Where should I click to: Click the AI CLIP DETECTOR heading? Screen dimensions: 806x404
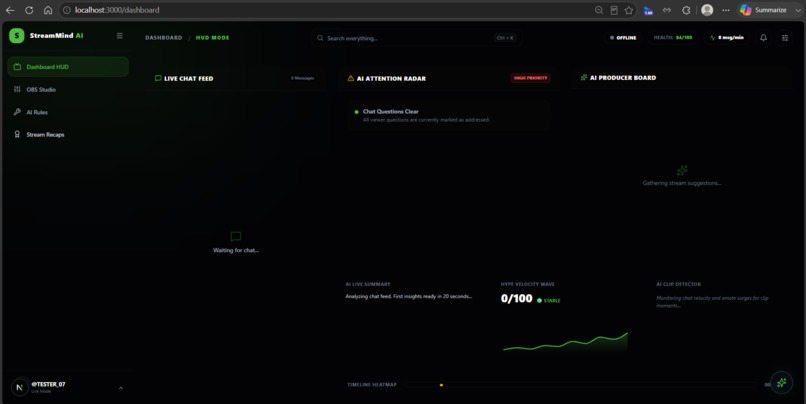679,284
